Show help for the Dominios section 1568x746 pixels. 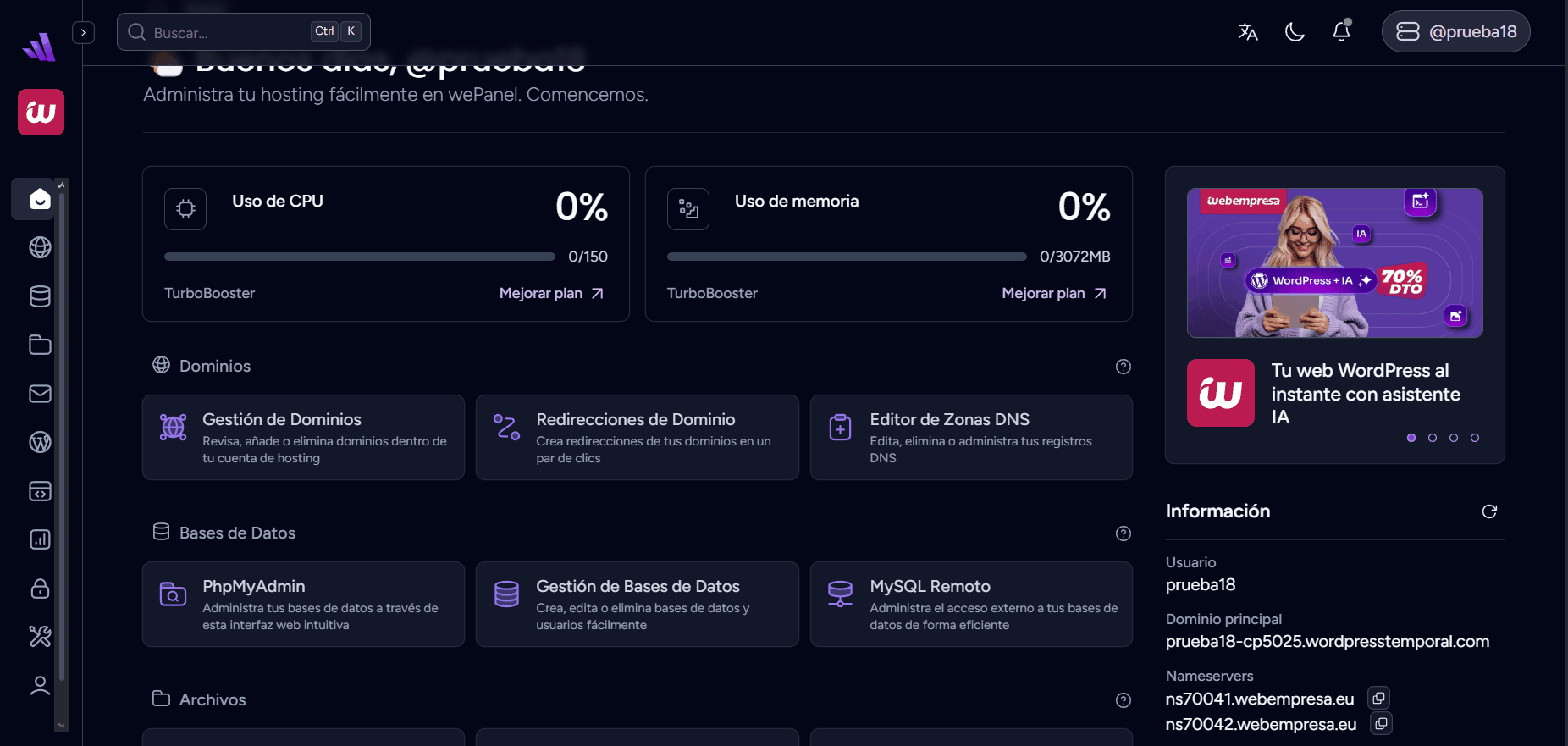[x=1124, y=367]
